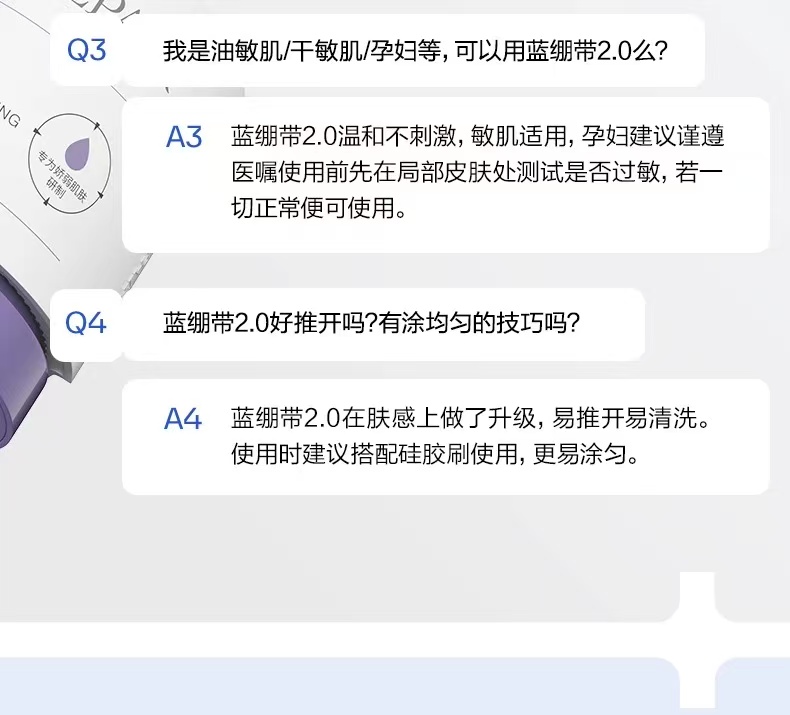The image size is (790, 715).
Task: Open the Q4 question 蓝绷带2.0好推开吗
Action: pyautogui.click(x=372, y=323)
